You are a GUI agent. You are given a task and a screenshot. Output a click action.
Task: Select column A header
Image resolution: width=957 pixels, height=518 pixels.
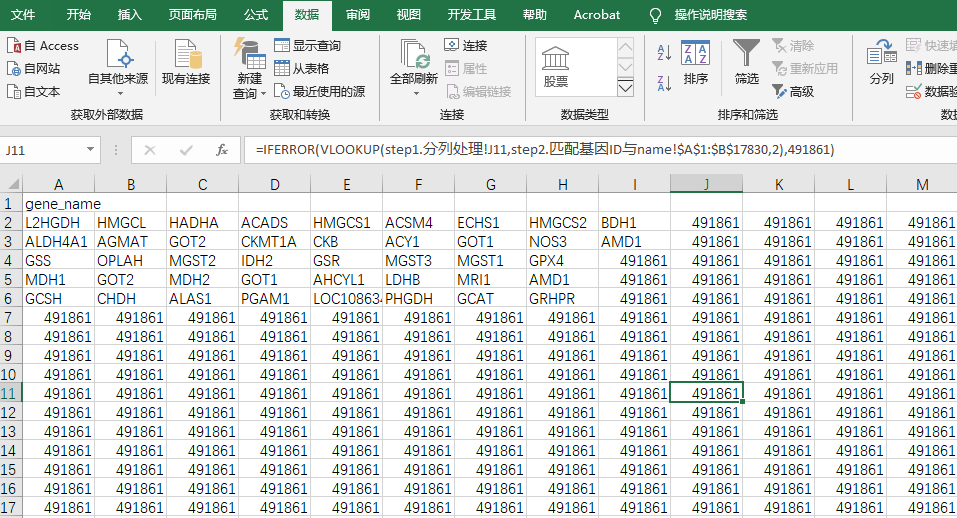point(59,184)
